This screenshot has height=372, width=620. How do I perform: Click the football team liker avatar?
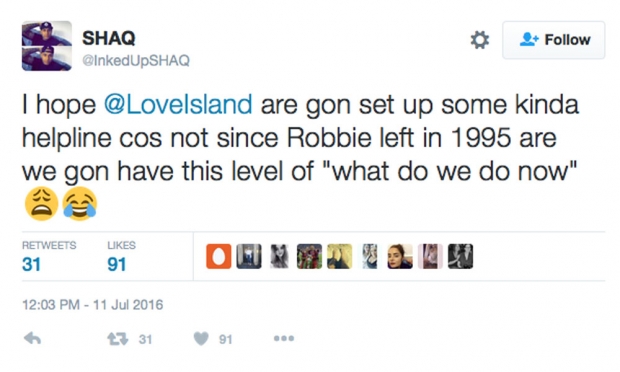coord(309,256)
